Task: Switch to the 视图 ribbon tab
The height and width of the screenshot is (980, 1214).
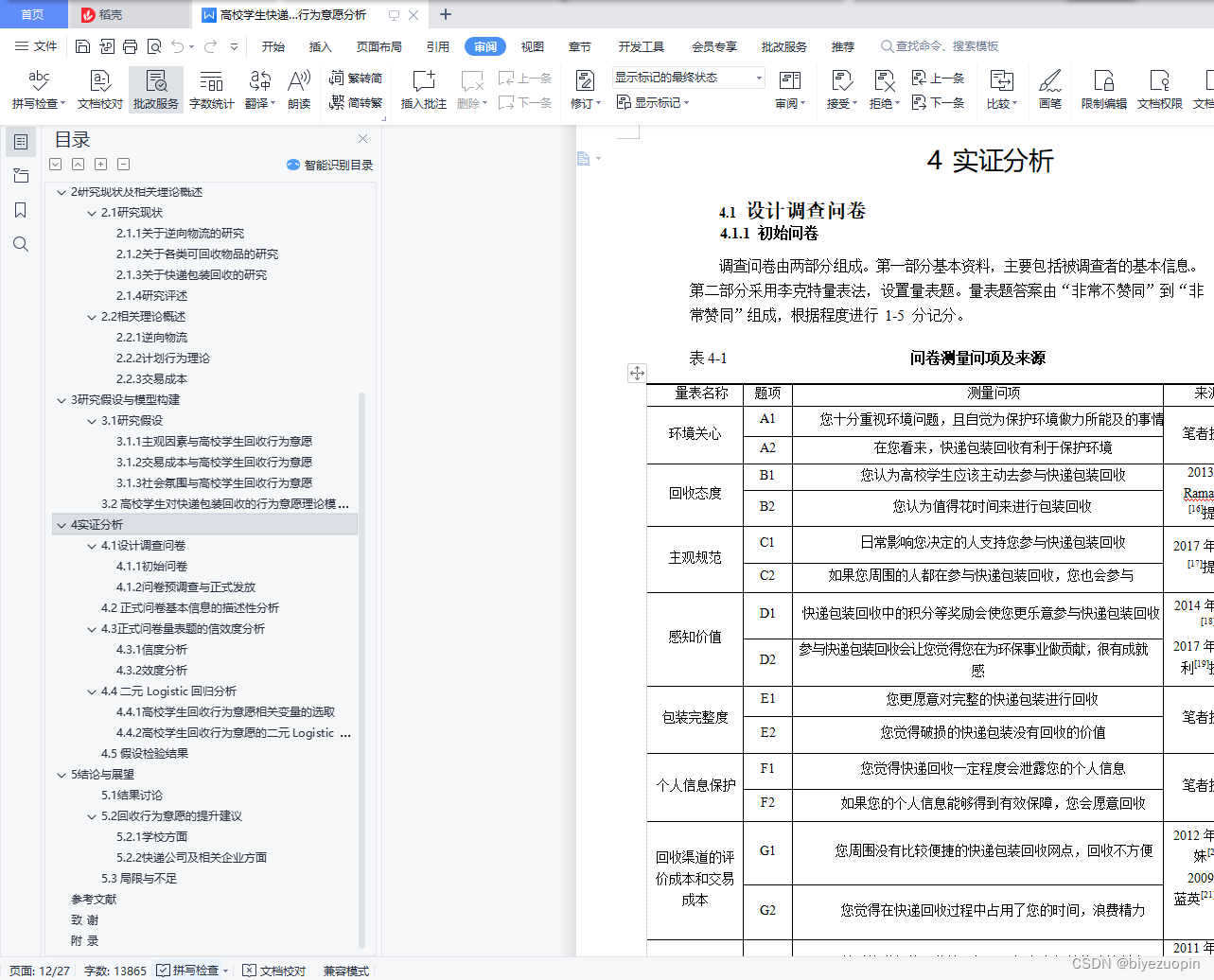Action: click(x=533, y=46)
